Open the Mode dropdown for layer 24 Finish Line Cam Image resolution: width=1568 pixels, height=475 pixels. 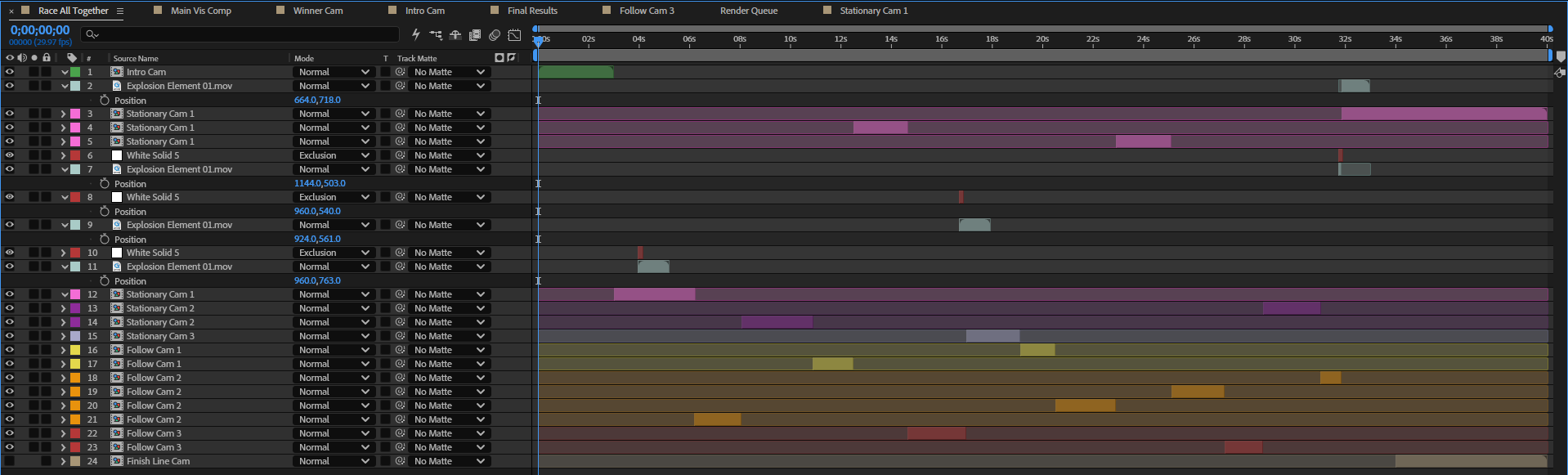(x=334, y=461)
